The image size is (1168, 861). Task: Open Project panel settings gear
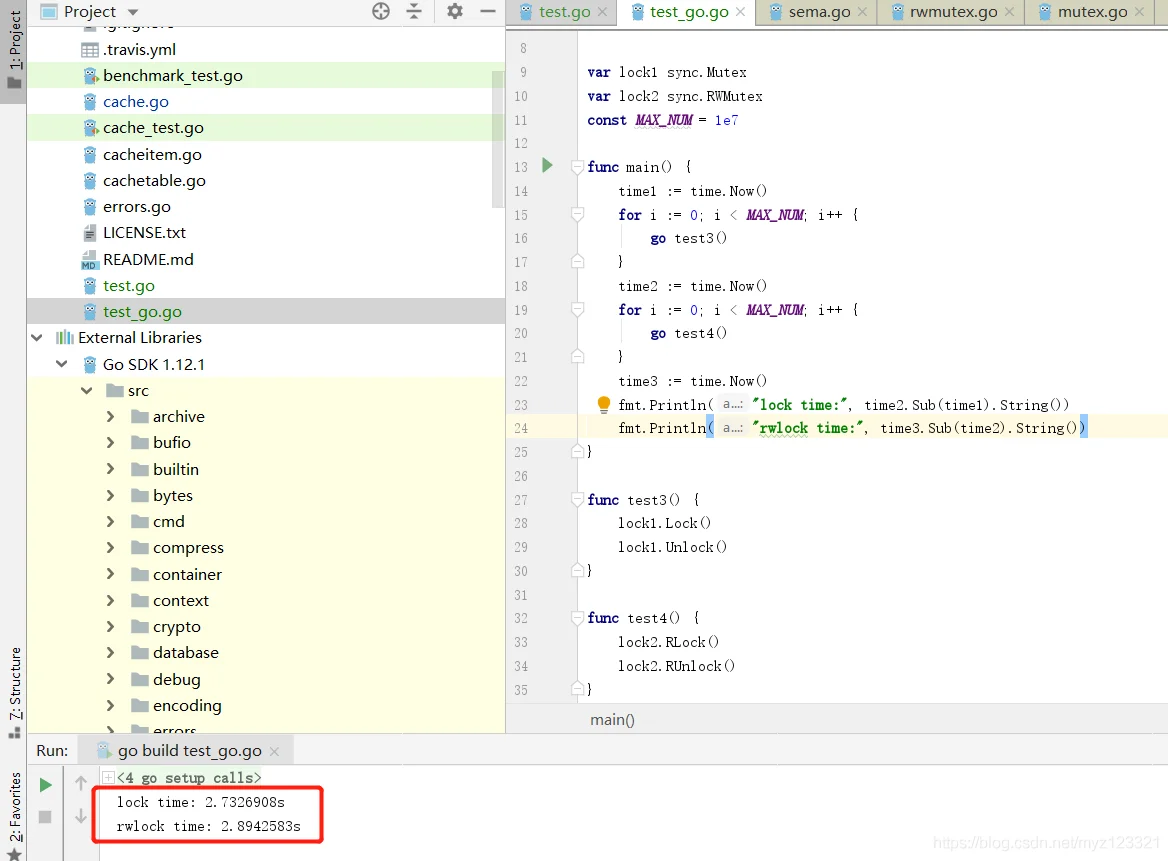pyautogui.click(x=454, y=11)
